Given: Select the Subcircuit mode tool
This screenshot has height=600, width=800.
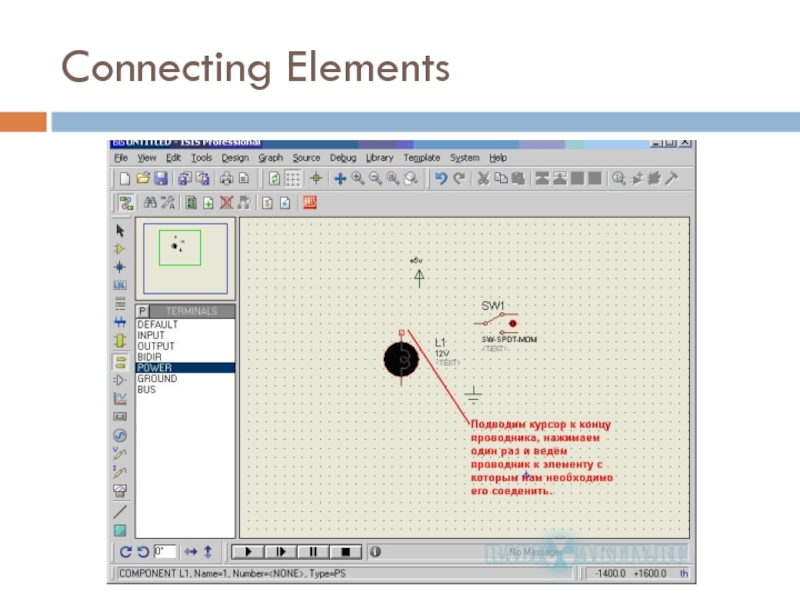Looking at the screenshot, I should pos(120,340).
